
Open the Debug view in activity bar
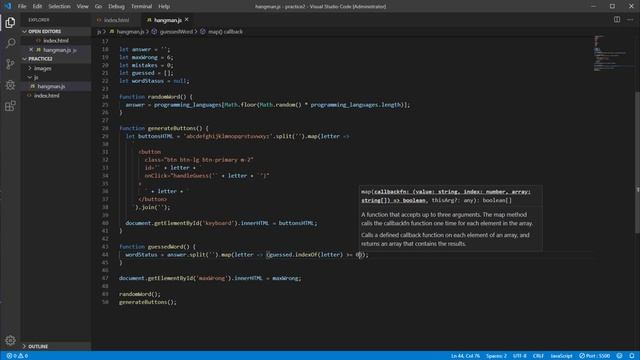click(x=10, y=85)
